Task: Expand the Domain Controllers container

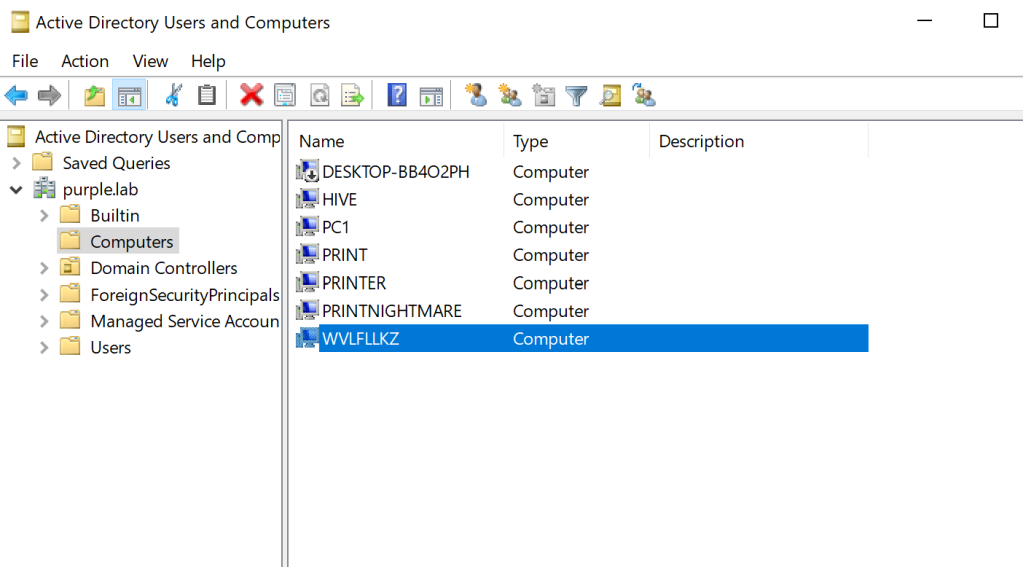Action: 43,268
